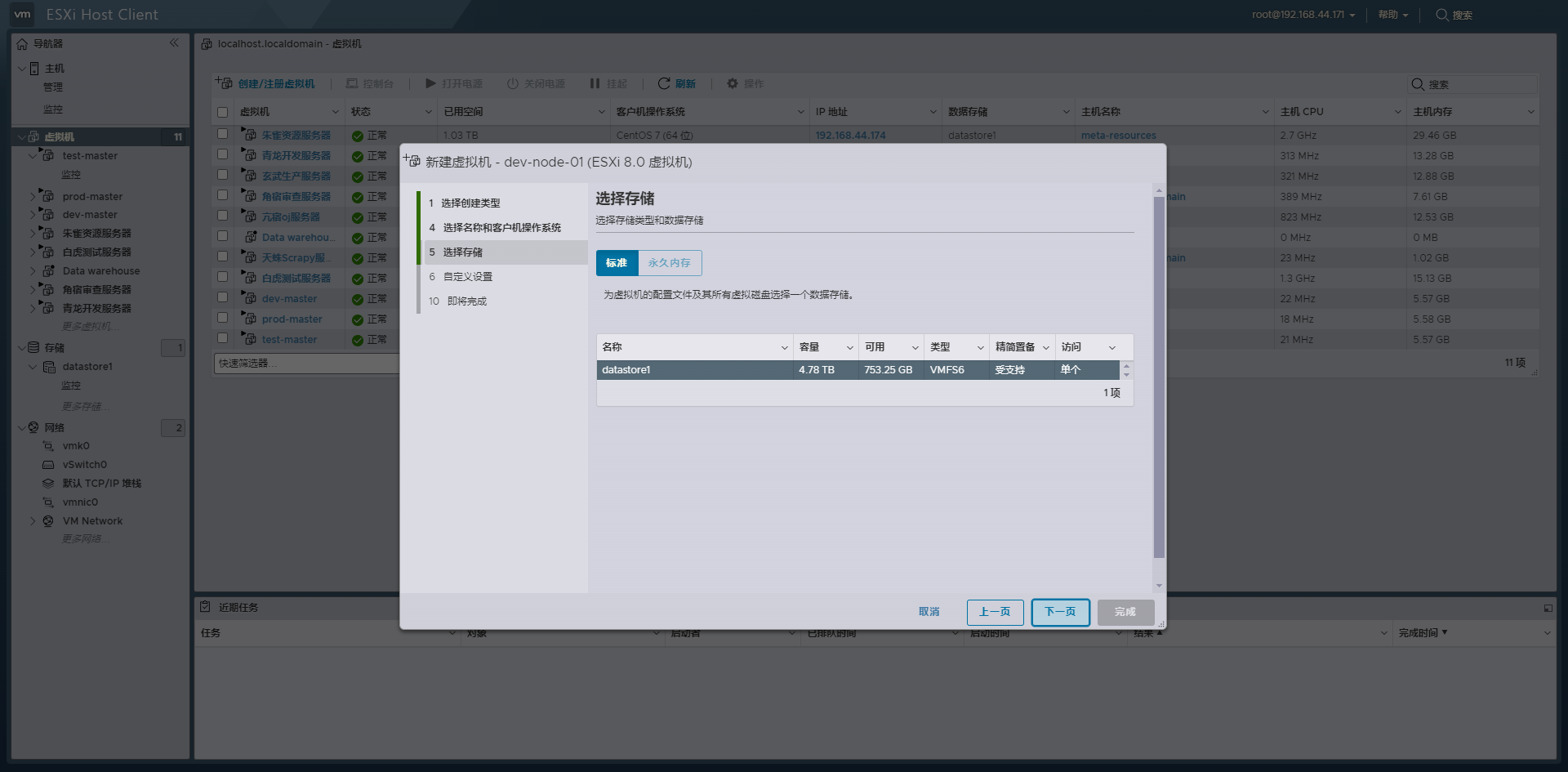Open the 主机 CPU column dropdown
The image size is (1568, 772).
[x=1397, y=112]
